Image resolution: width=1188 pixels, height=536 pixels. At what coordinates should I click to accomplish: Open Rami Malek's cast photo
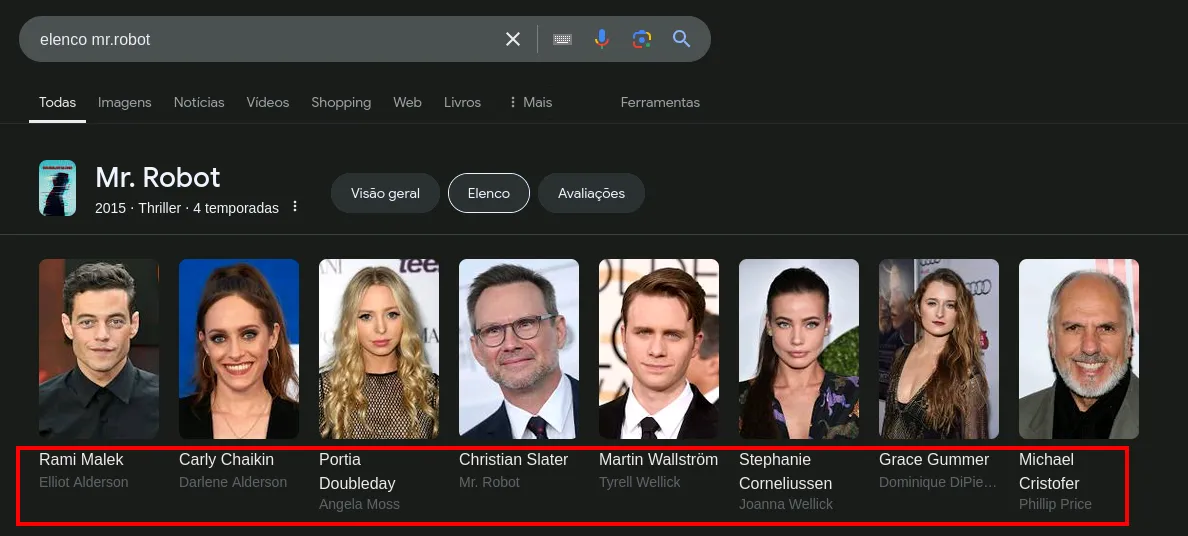pos(99,348)
